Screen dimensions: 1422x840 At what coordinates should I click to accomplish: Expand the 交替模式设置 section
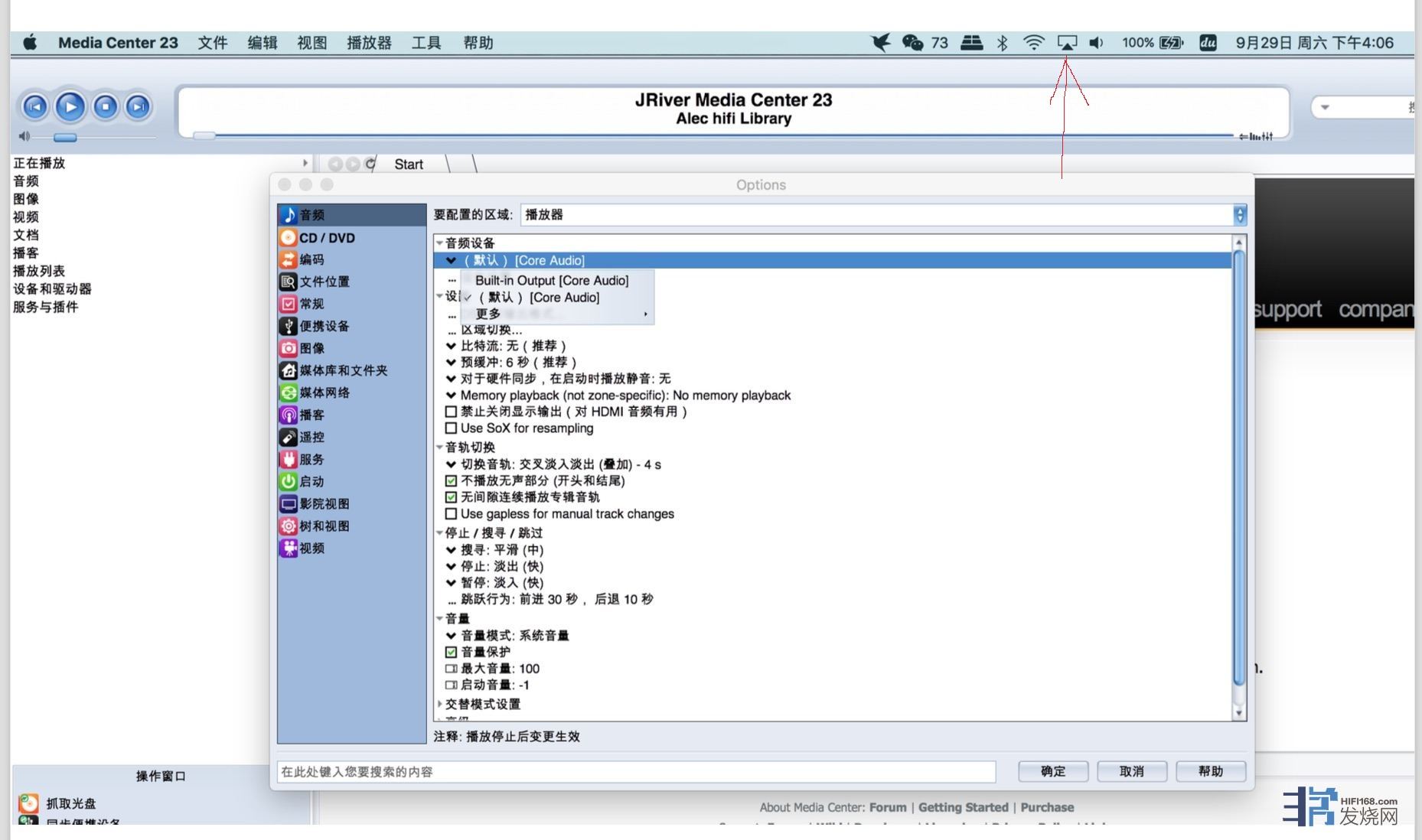(x=440, y=704)
